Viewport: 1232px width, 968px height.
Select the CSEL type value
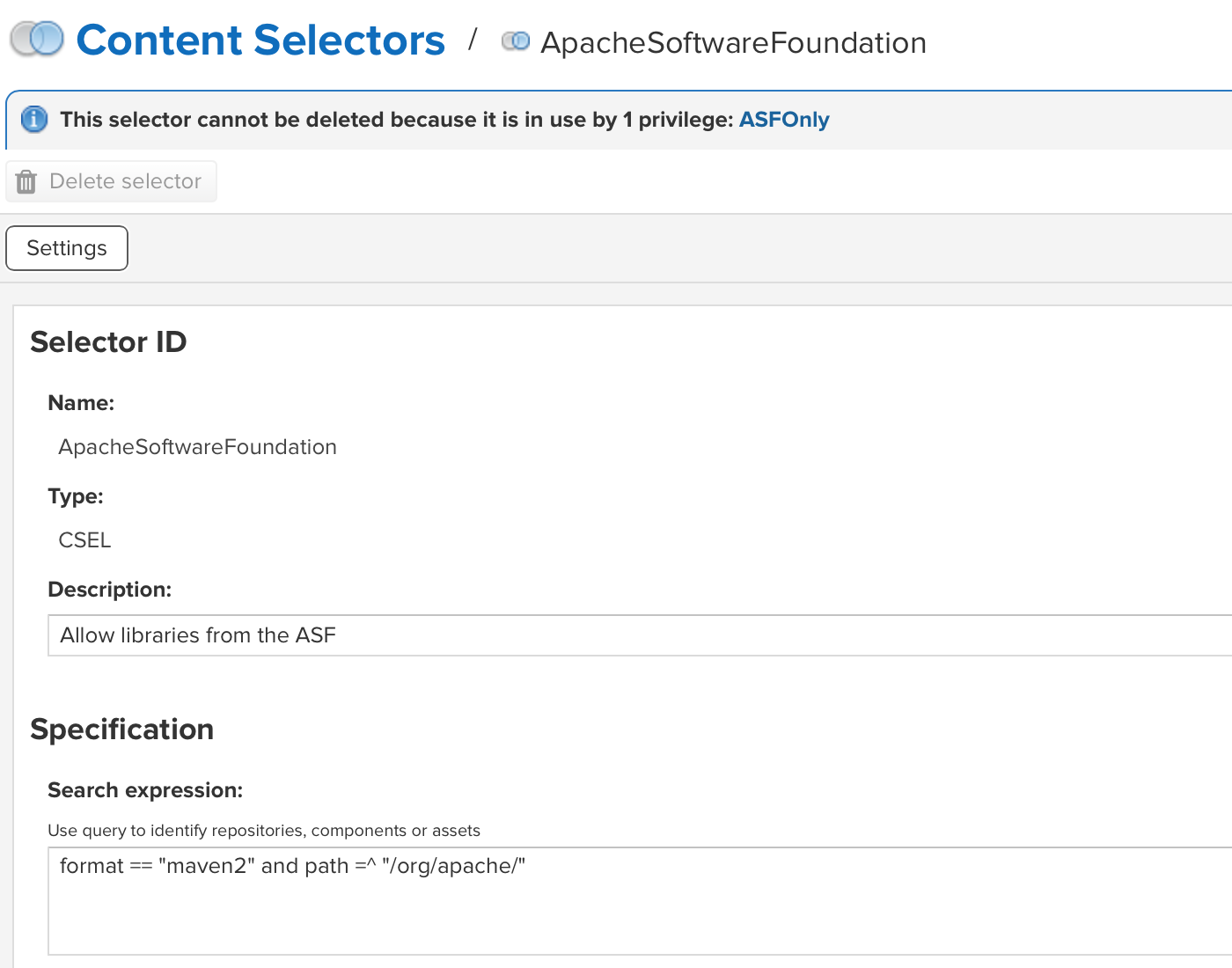click(x=84, y=540)
